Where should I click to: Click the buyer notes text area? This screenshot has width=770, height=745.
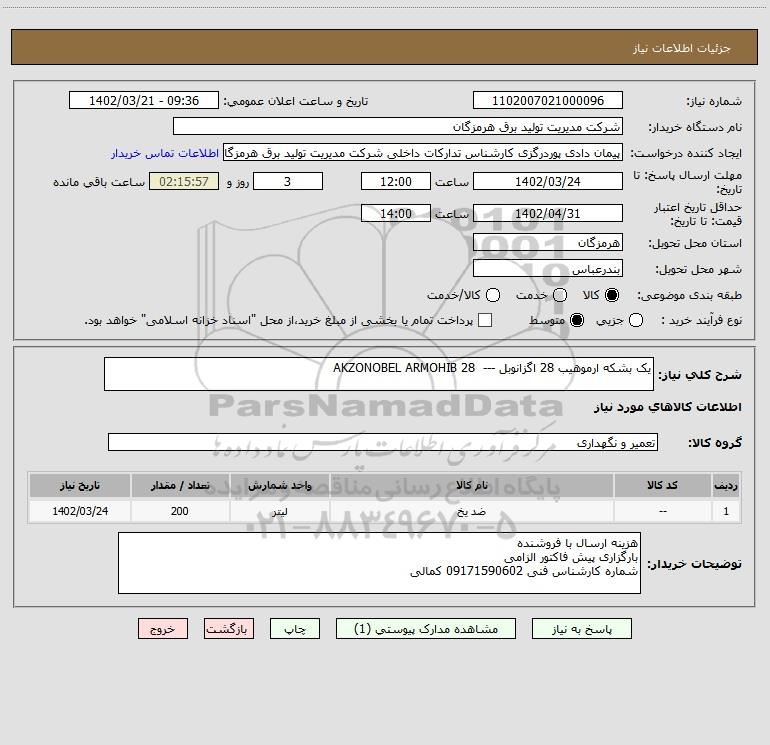click(x=379, y=563)
